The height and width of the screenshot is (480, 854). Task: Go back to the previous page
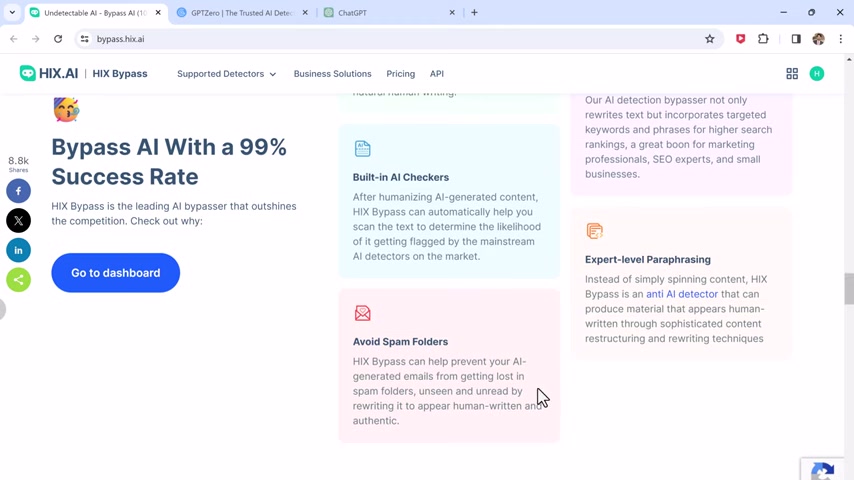[x=14, y=39]
